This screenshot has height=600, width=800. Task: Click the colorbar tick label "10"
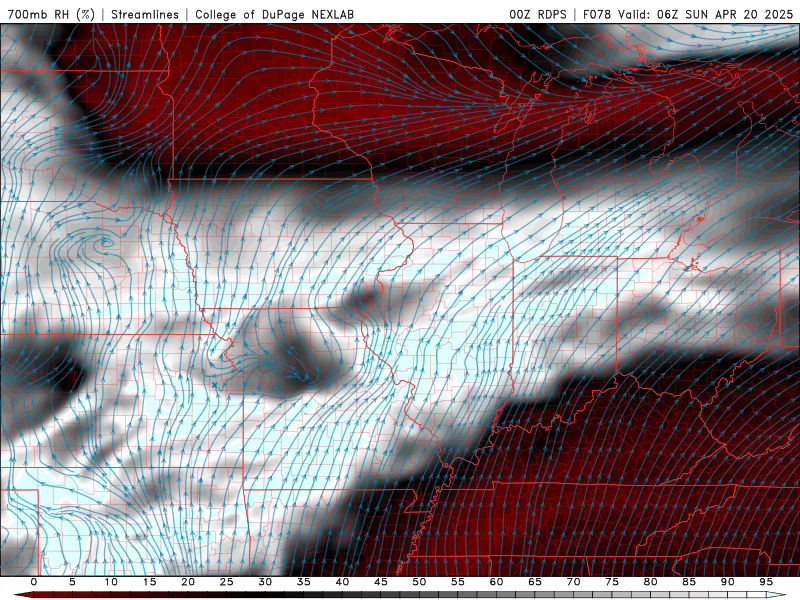(111, 582)
